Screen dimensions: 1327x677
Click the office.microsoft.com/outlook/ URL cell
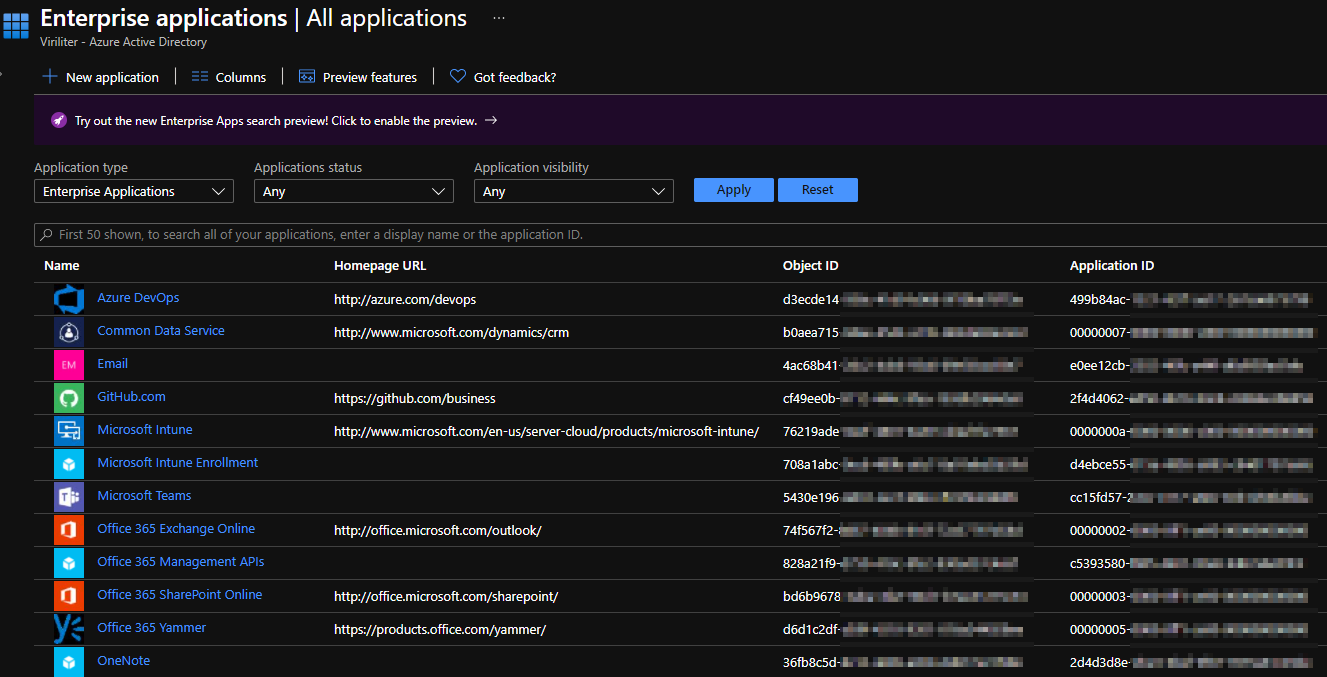[x=438, y=531]
